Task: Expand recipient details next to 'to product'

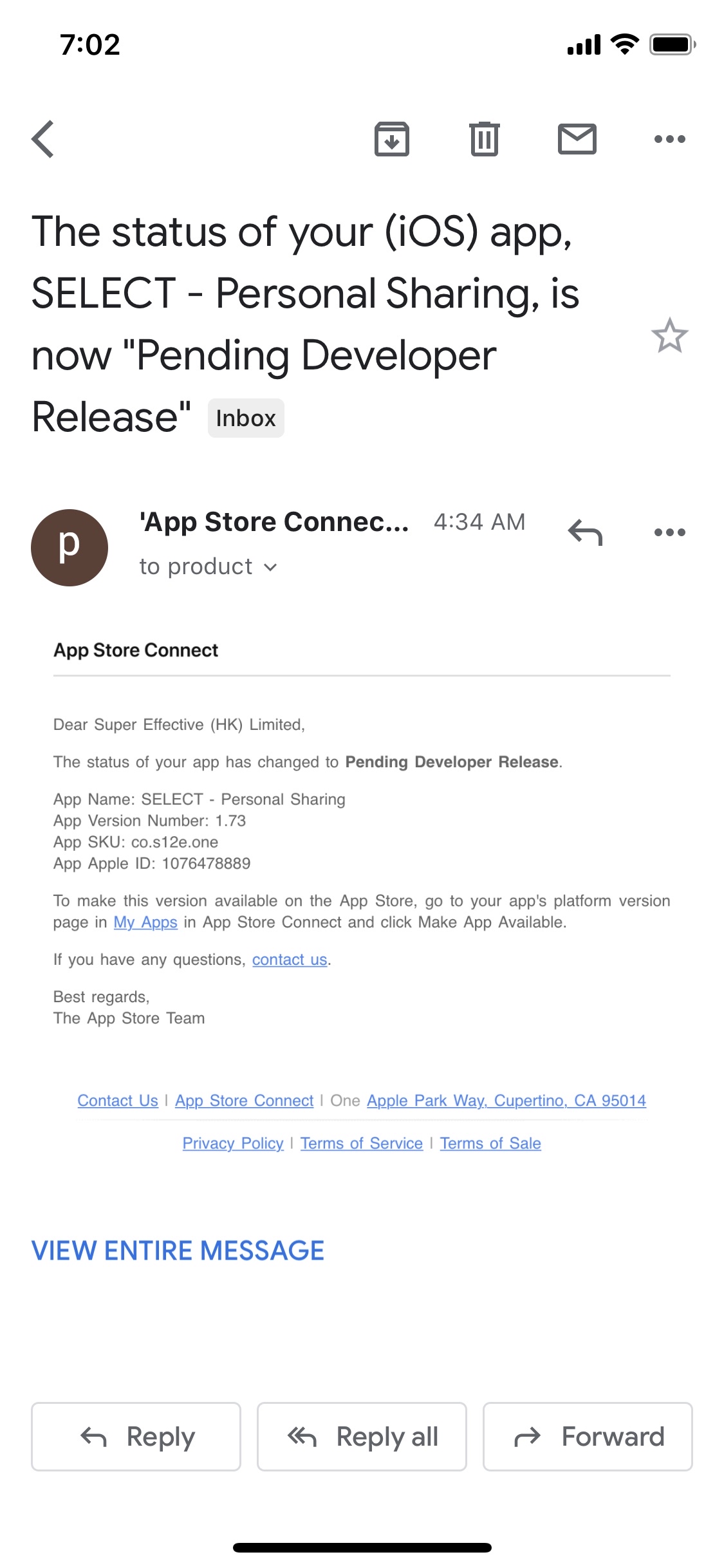Action: pos(270,567)
